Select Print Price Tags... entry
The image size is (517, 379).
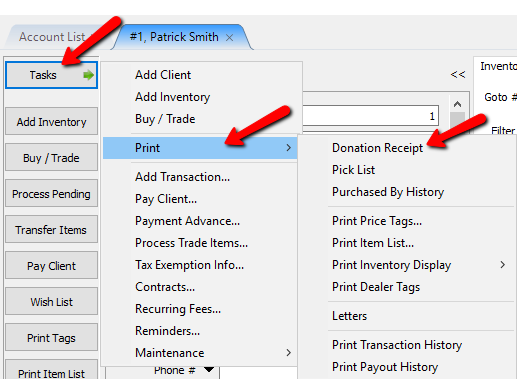coord(407,221)
